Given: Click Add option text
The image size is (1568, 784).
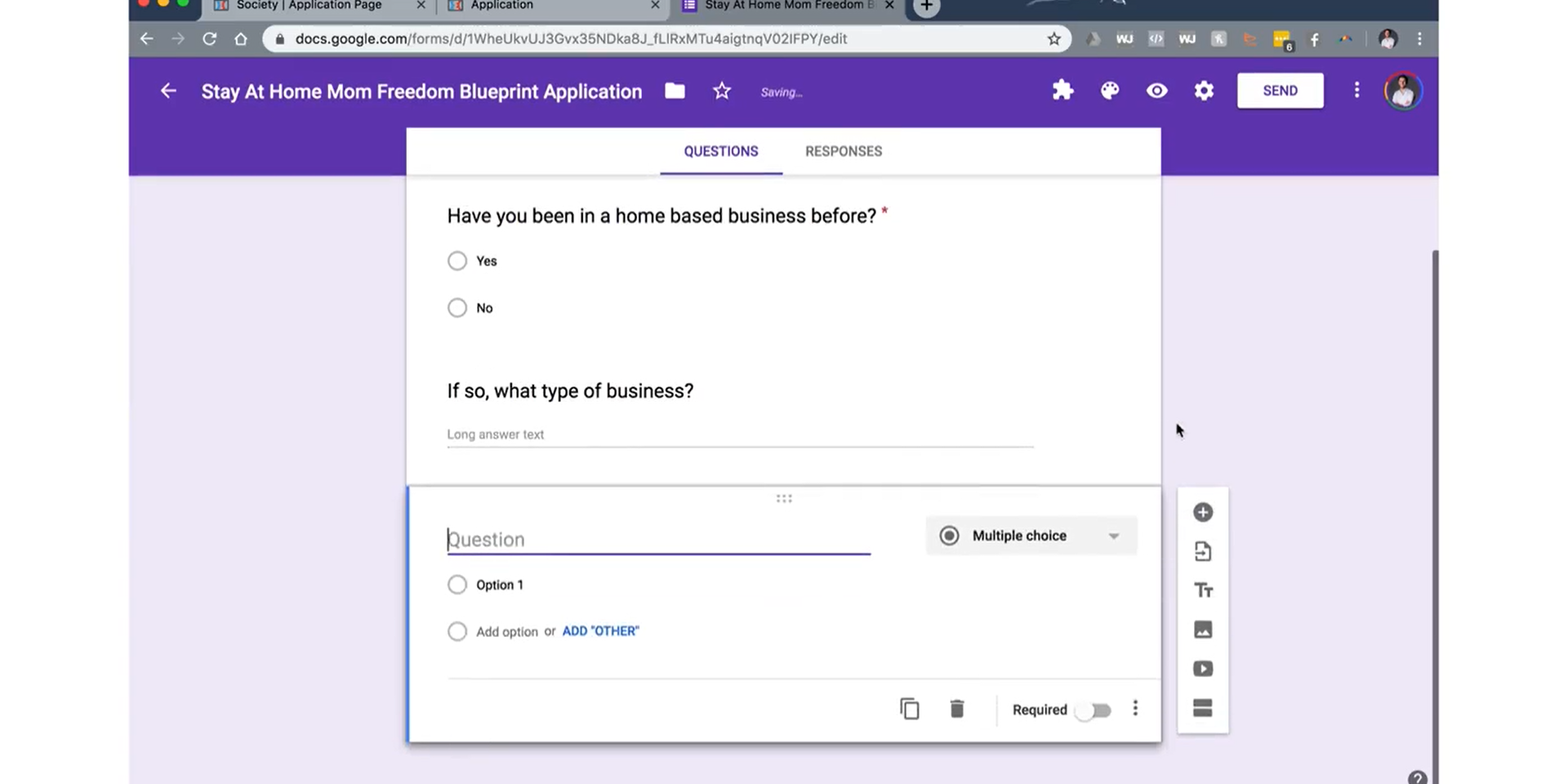Looking at the screenshot, I should click(507, 631).
